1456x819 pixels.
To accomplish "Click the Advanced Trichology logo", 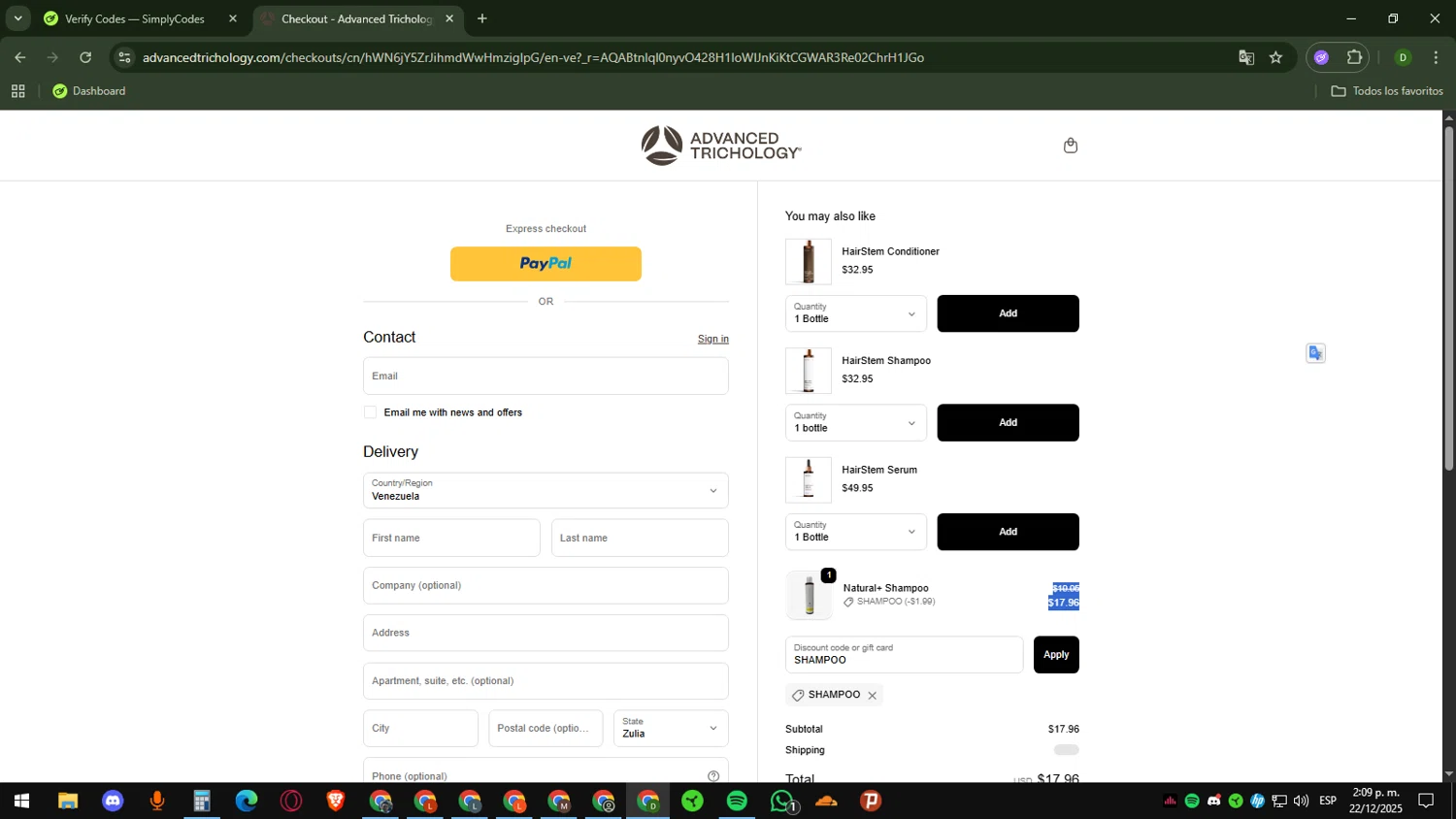I will click(721, 146).
